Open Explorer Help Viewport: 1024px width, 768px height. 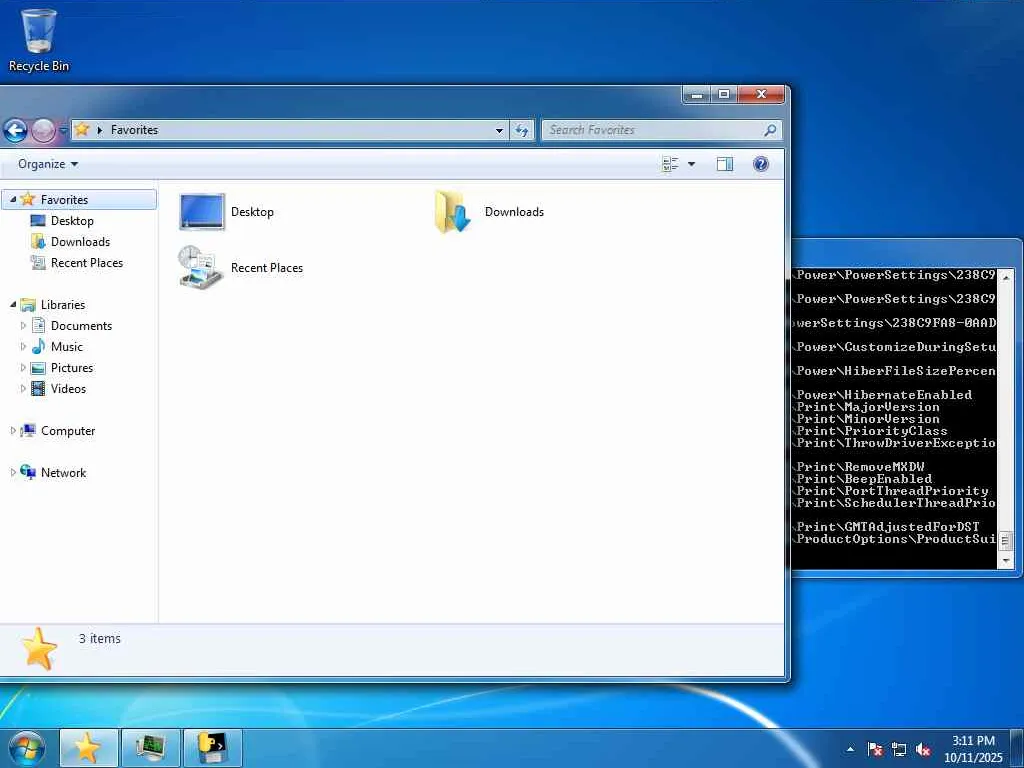coord(761,164)
